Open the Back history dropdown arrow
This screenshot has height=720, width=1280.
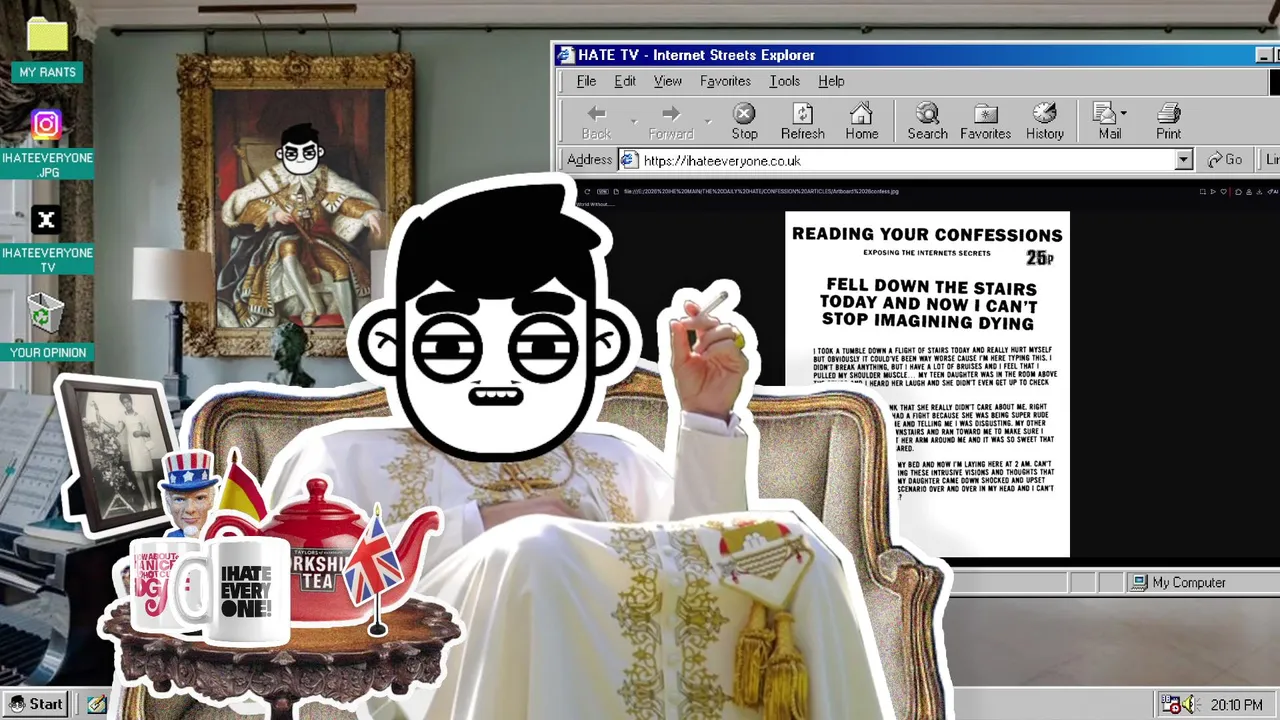(x=633, y=122)
